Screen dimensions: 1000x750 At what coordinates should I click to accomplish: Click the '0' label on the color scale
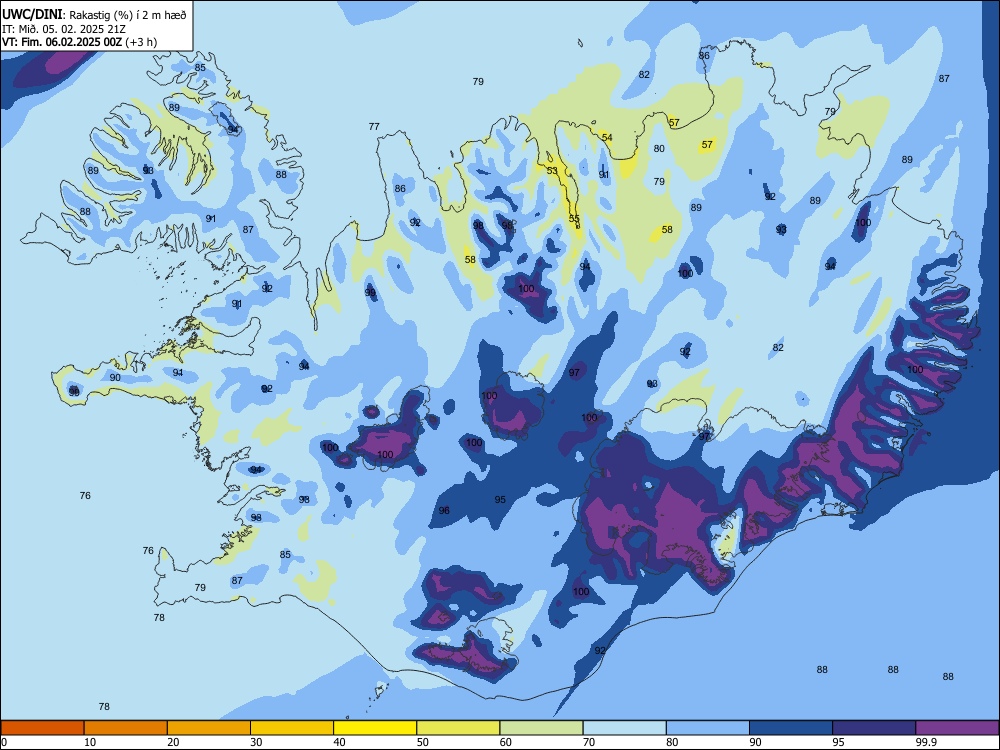(x=4, y=742)
